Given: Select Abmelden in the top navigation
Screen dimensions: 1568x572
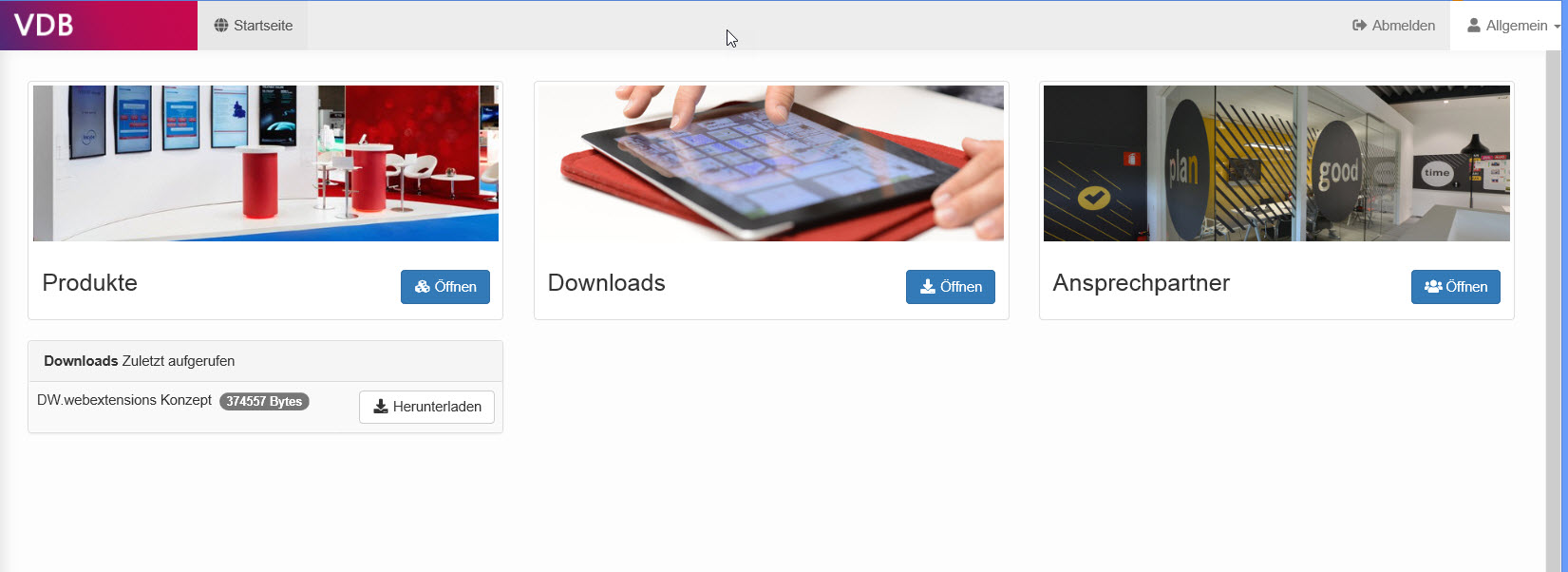Looking at the screenshot, I should pos(1393,26).
